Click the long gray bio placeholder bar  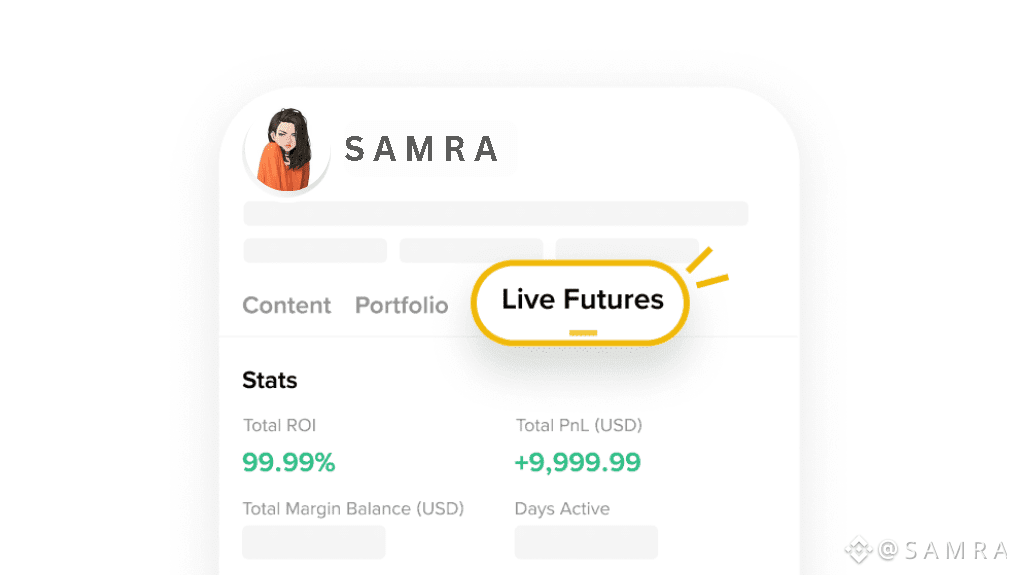(x=496, y=213)
